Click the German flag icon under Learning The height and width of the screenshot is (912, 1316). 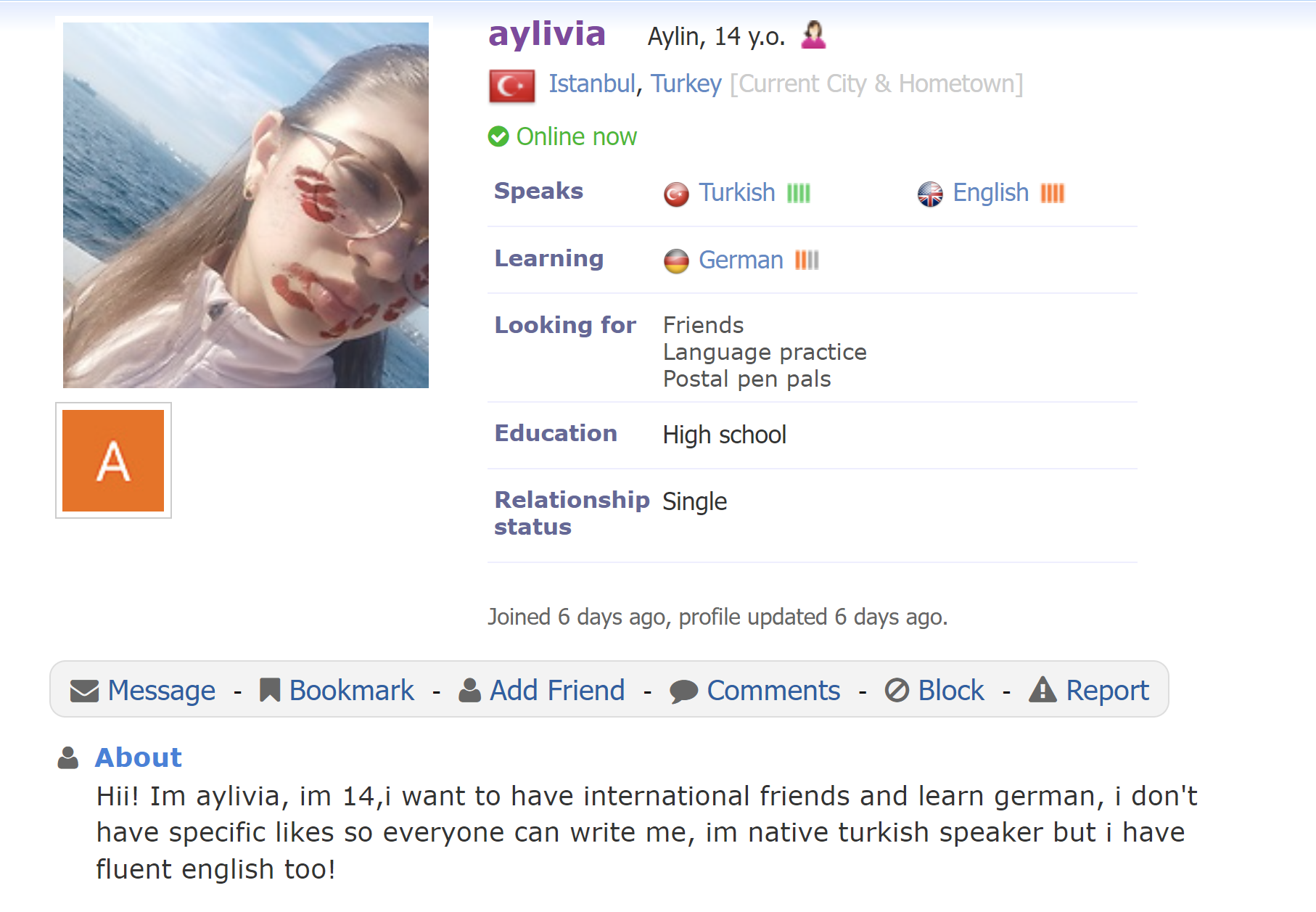(676, 261)
